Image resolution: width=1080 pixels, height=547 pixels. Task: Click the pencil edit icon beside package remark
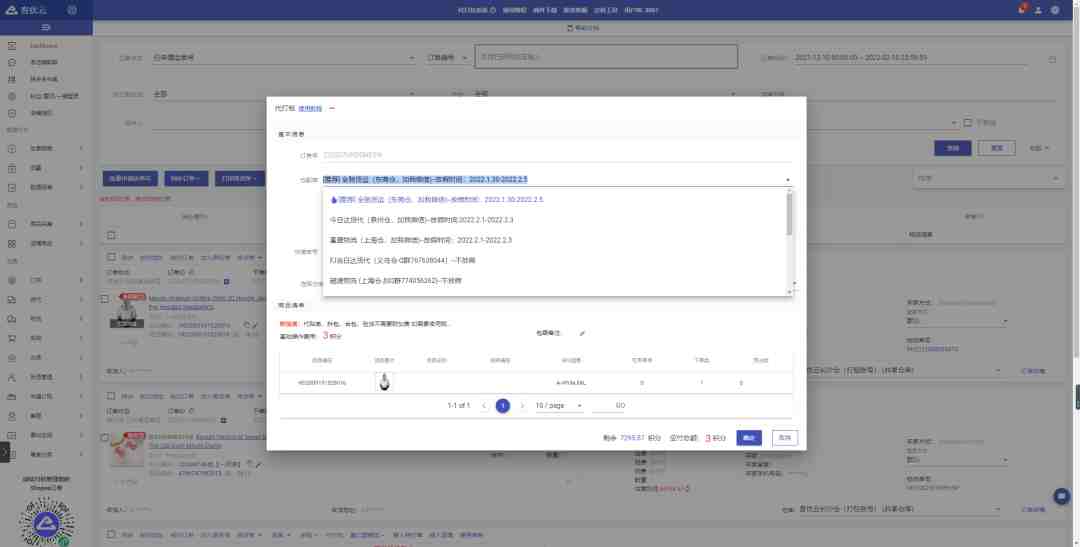pos(582,333)
